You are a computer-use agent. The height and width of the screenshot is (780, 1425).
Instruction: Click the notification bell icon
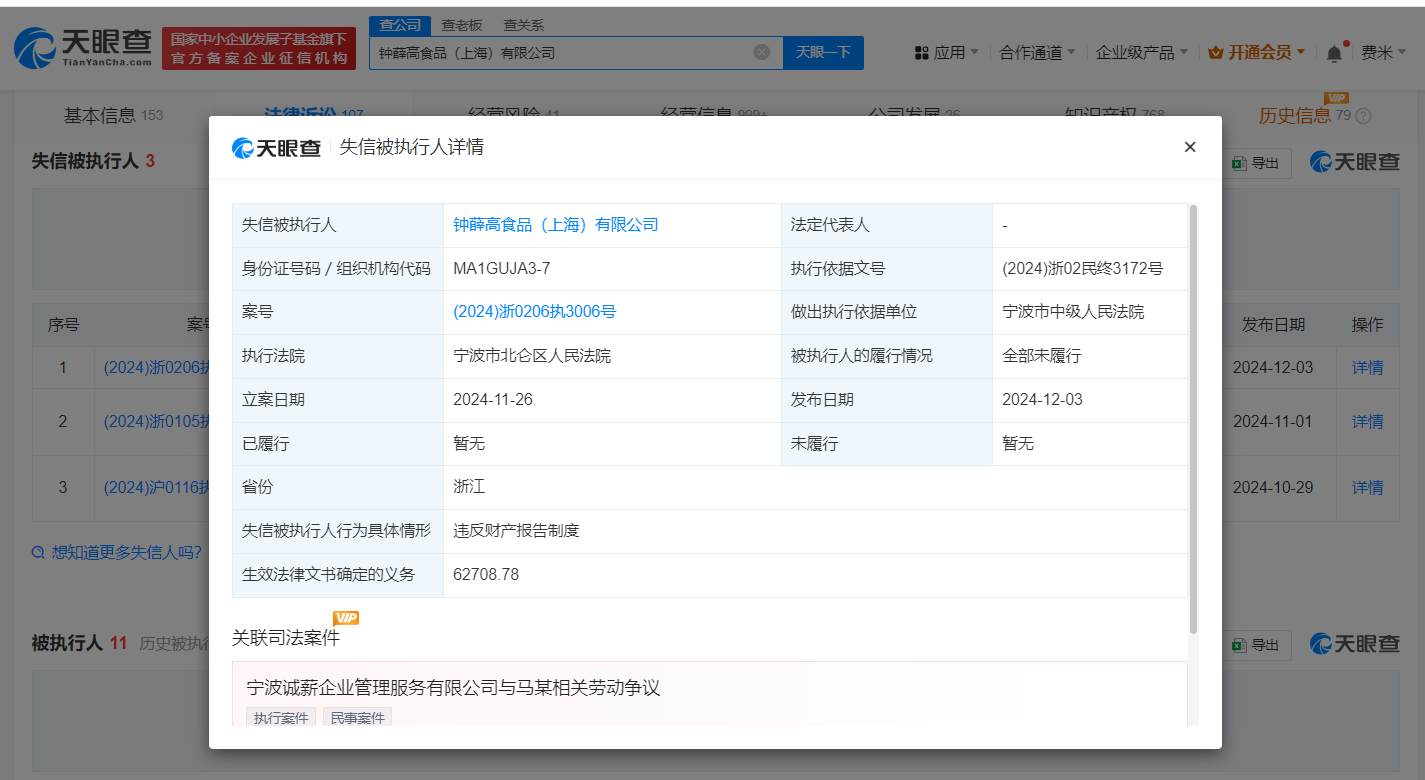[1334, 53]
